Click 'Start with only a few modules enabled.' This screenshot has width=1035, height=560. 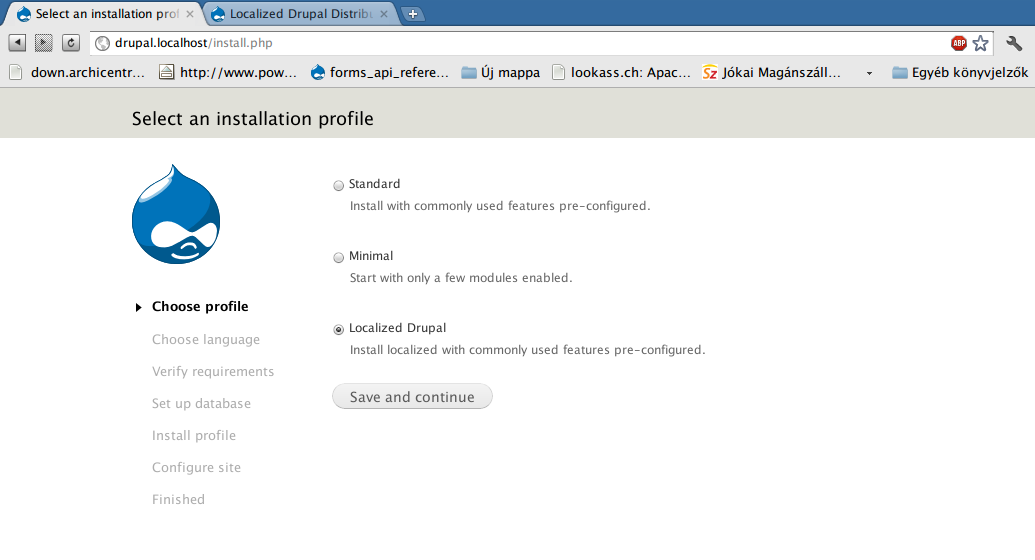click(461, 278)
